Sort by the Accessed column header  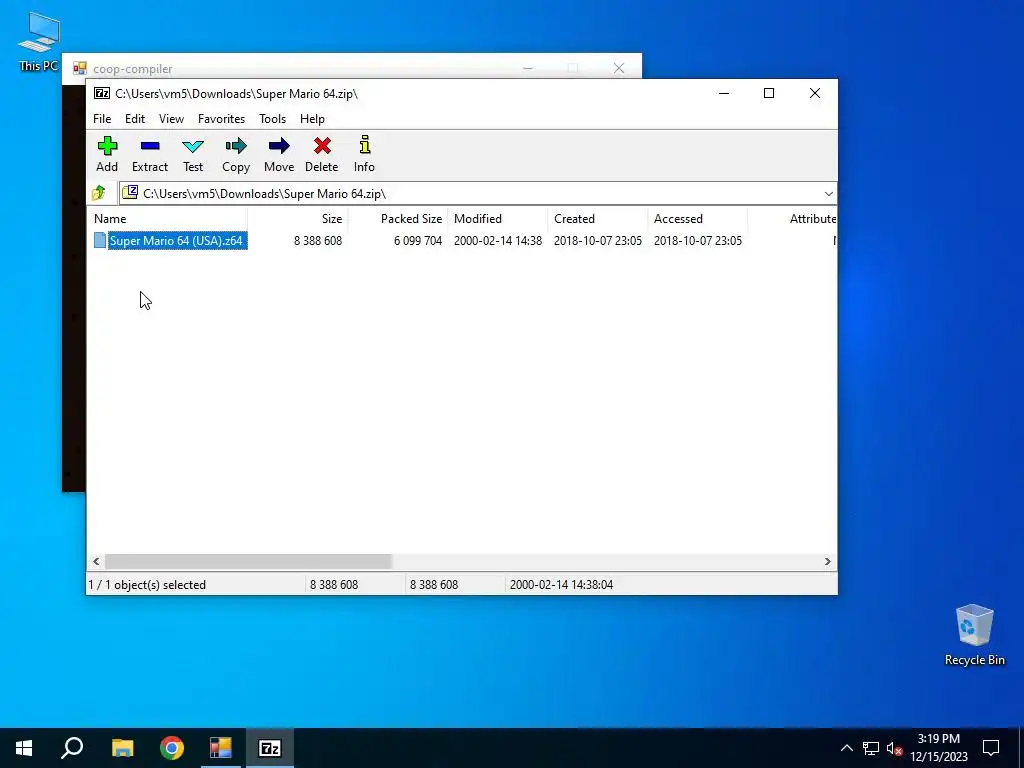[x=697, y=219]
